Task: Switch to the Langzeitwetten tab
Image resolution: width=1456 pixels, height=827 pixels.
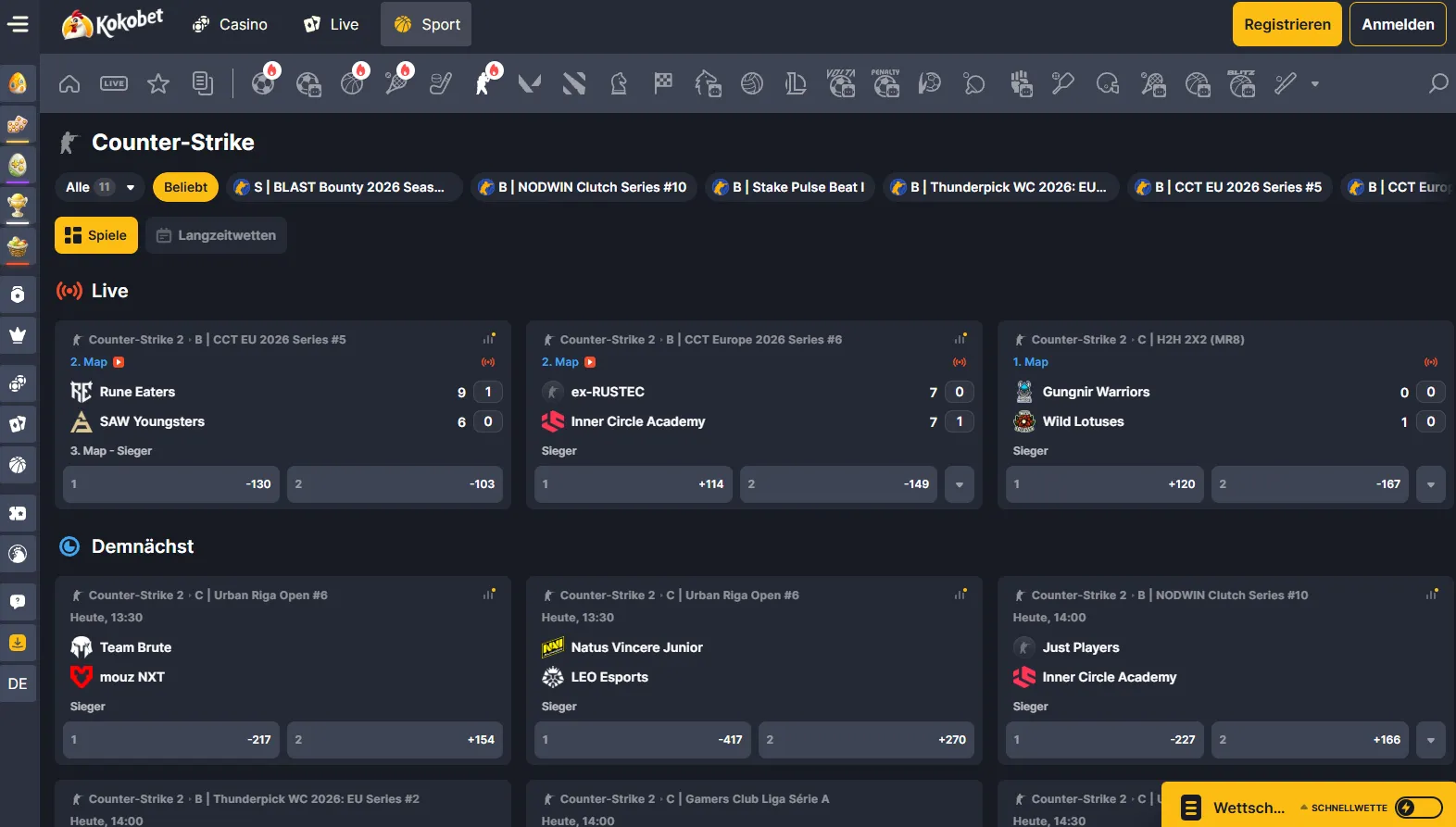Action: [x=216, y=235]
